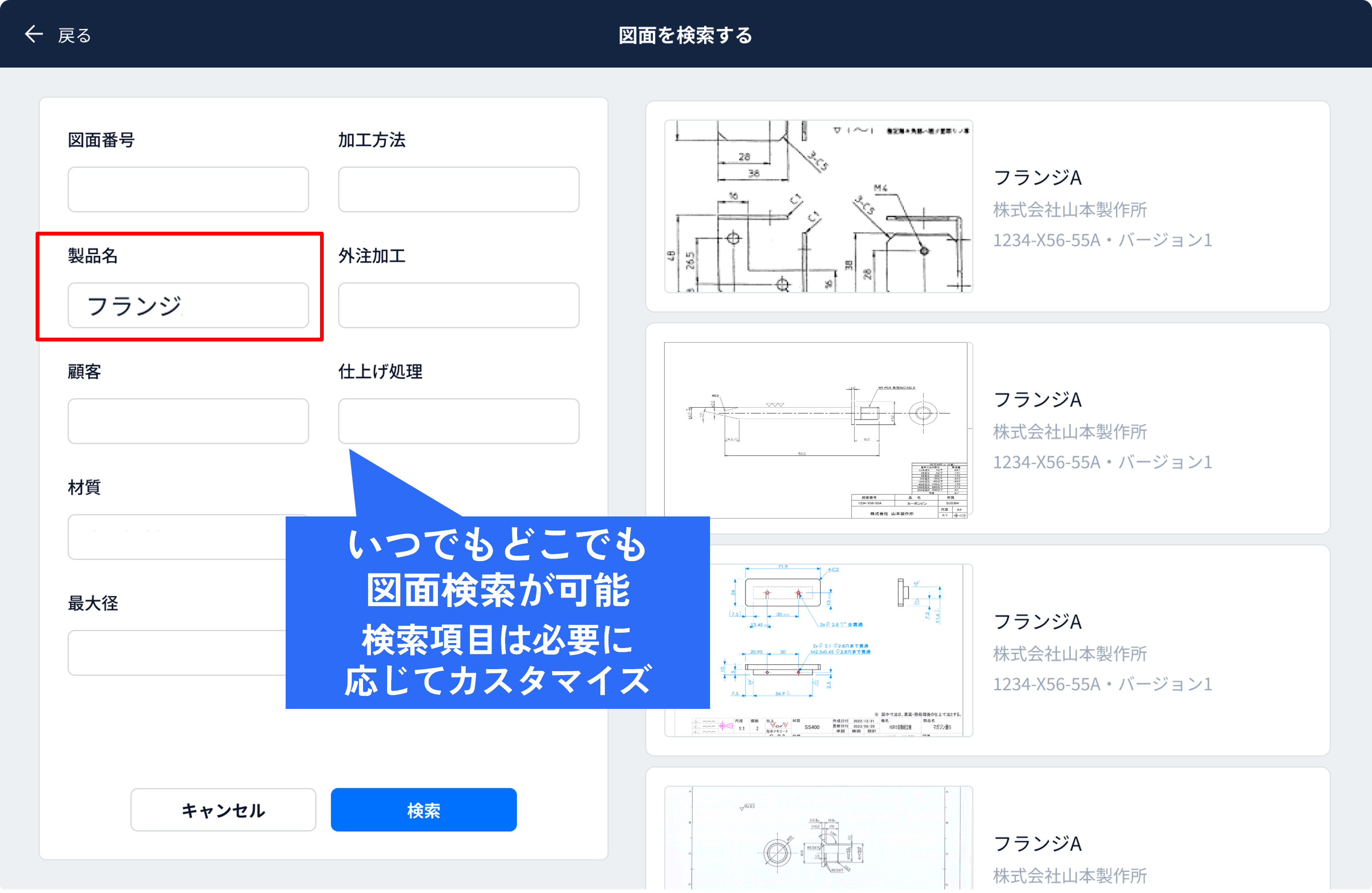1372x893 pixels.
Task: Open the fourth drawing thumbnail at bottom
Action: click(818, 838)
